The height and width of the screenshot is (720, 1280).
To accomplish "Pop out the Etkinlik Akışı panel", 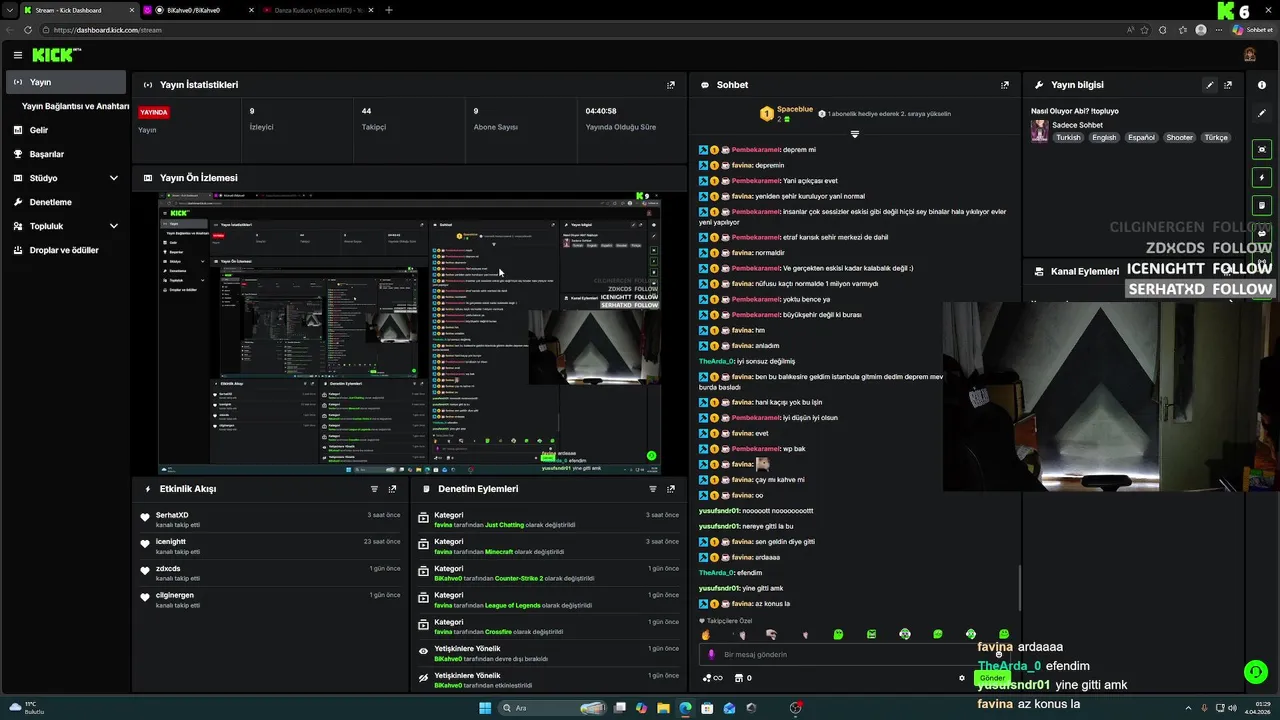I will 392,489.
